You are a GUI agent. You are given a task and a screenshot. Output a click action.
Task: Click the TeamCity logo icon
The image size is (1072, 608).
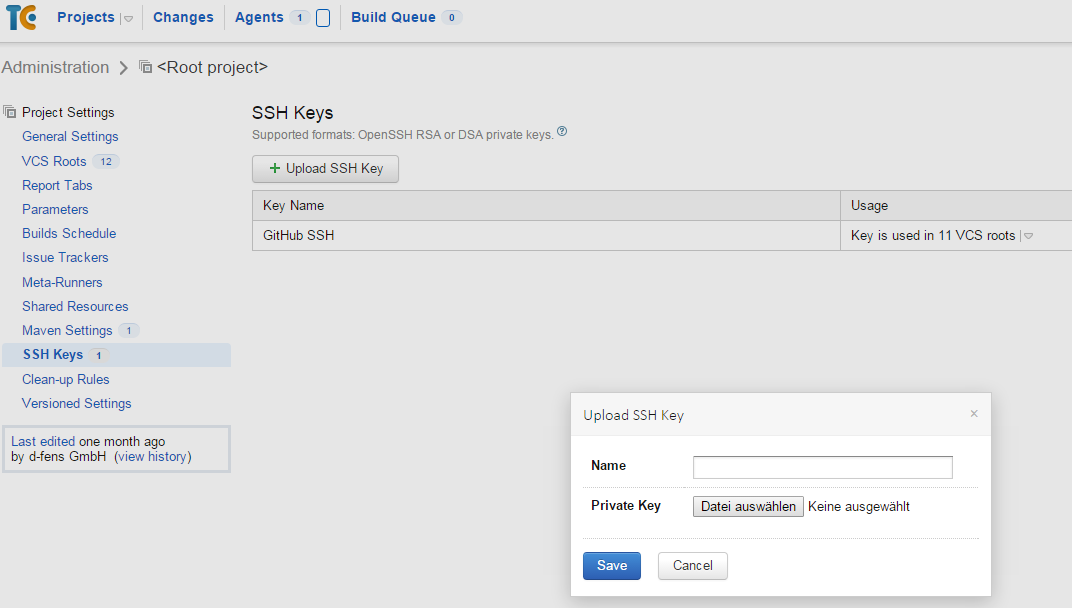pyautogui.click(x=21, y=17)
